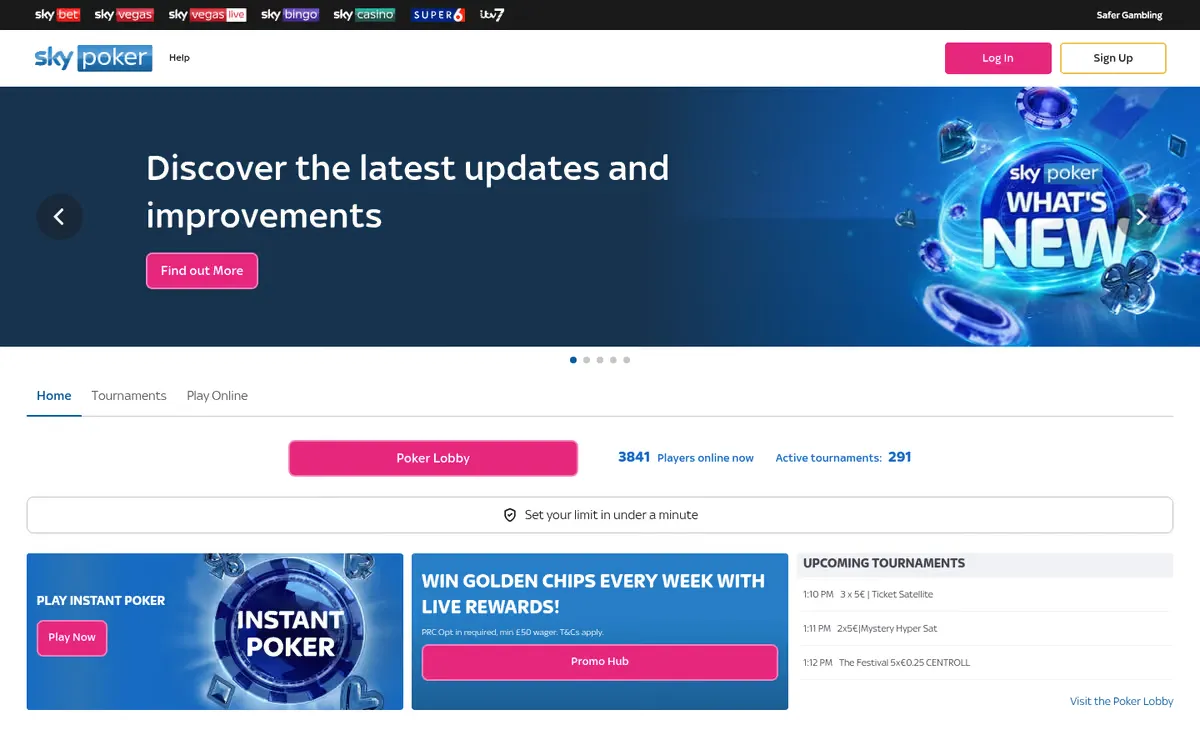This screenshot has width=1200, height=750.
Task: Click the Log In button
Action: [998, 58]
